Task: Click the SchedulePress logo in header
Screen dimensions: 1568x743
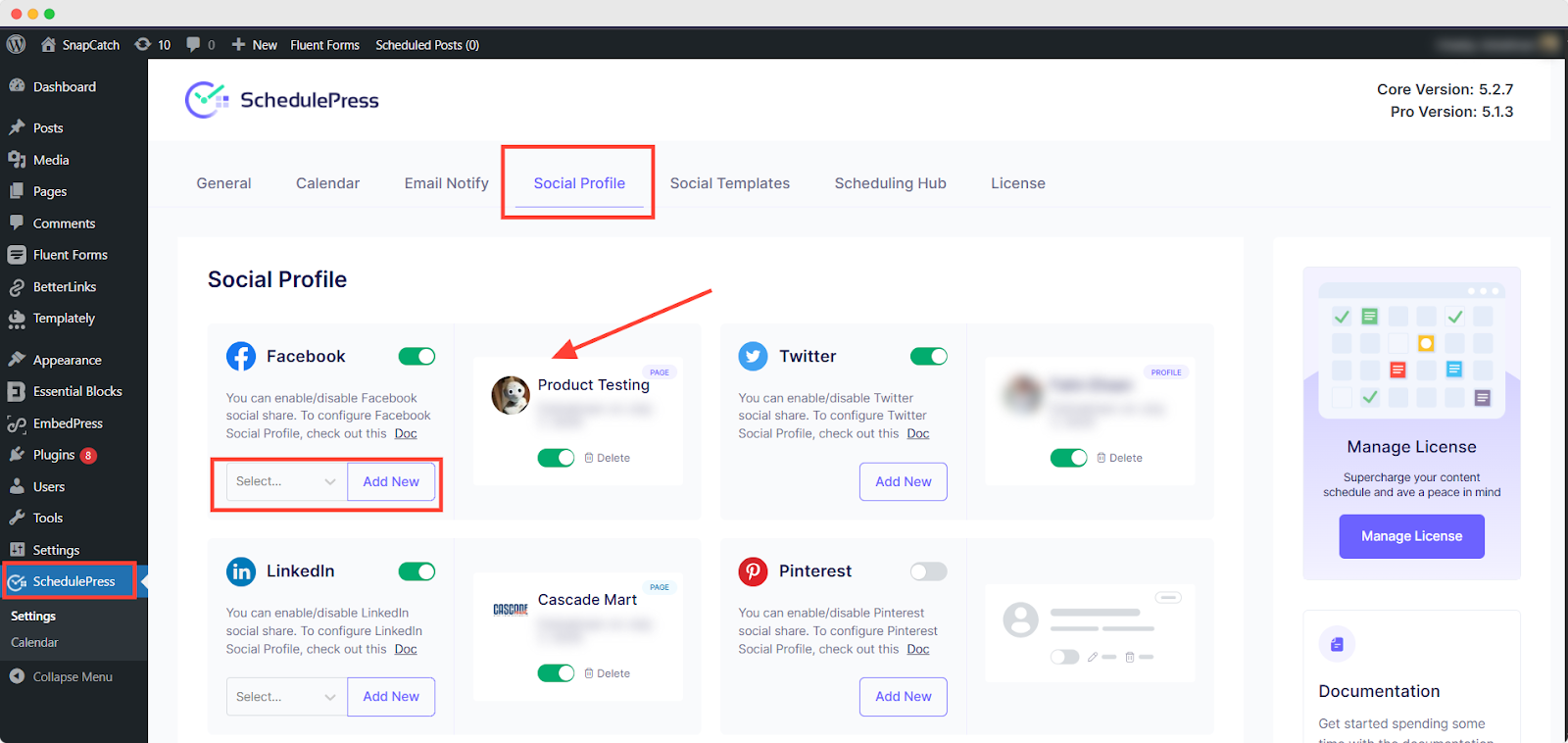Action: pyautogui.click(x=282, y=100)
